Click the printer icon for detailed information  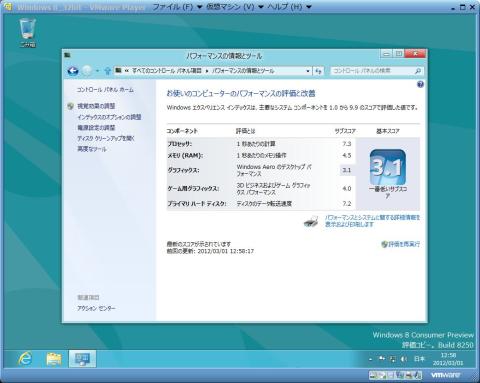pyautogui.click(x=311, y=221)
